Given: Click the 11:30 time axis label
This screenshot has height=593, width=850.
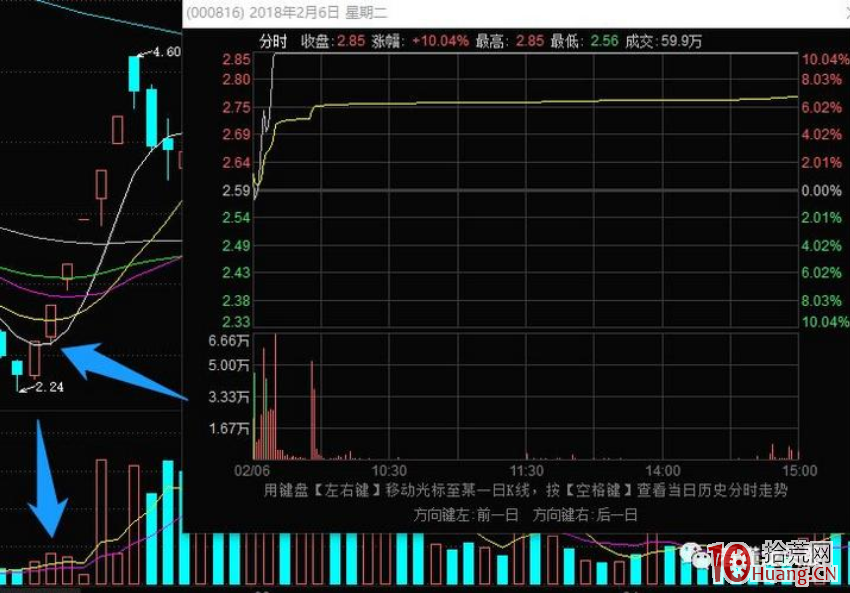Looking at the screenshot, I should point(526,470).
